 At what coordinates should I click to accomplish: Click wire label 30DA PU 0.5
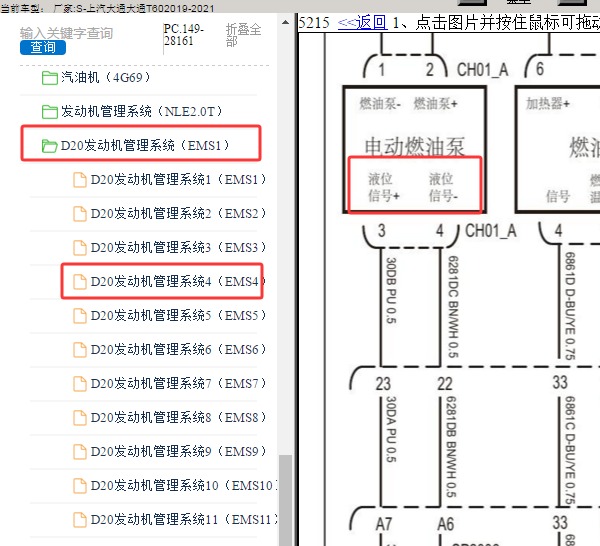pyautogui.click(x=391, y=429)
